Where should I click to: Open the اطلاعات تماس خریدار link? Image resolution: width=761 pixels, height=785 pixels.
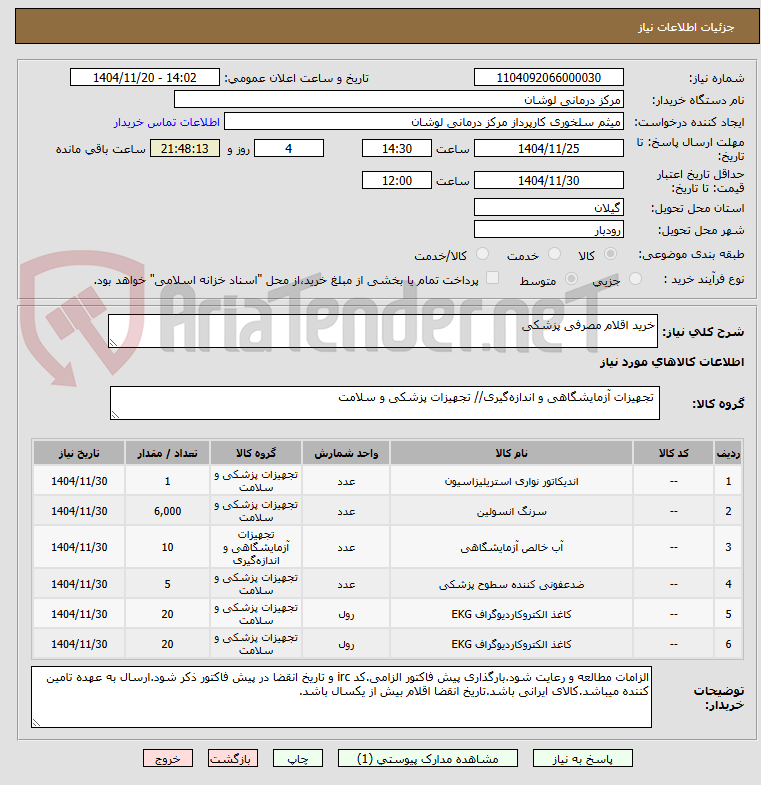point(167,122)
